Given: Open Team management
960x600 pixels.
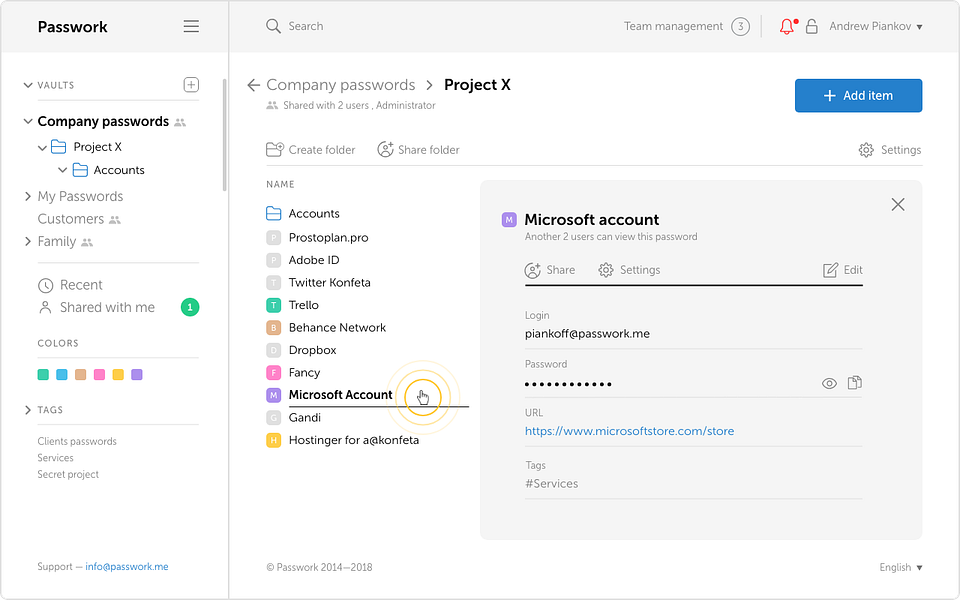Looking at the screenshot, I should tap(673, 26).
